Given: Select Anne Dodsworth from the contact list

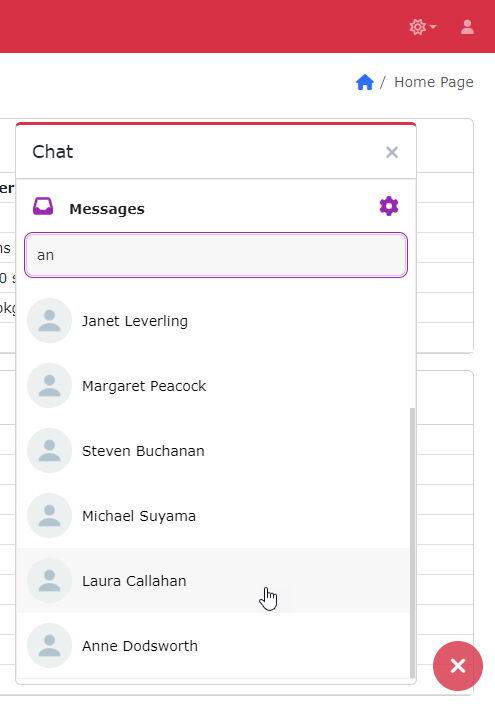Looking at the screenshot, I should pos(213,646).
